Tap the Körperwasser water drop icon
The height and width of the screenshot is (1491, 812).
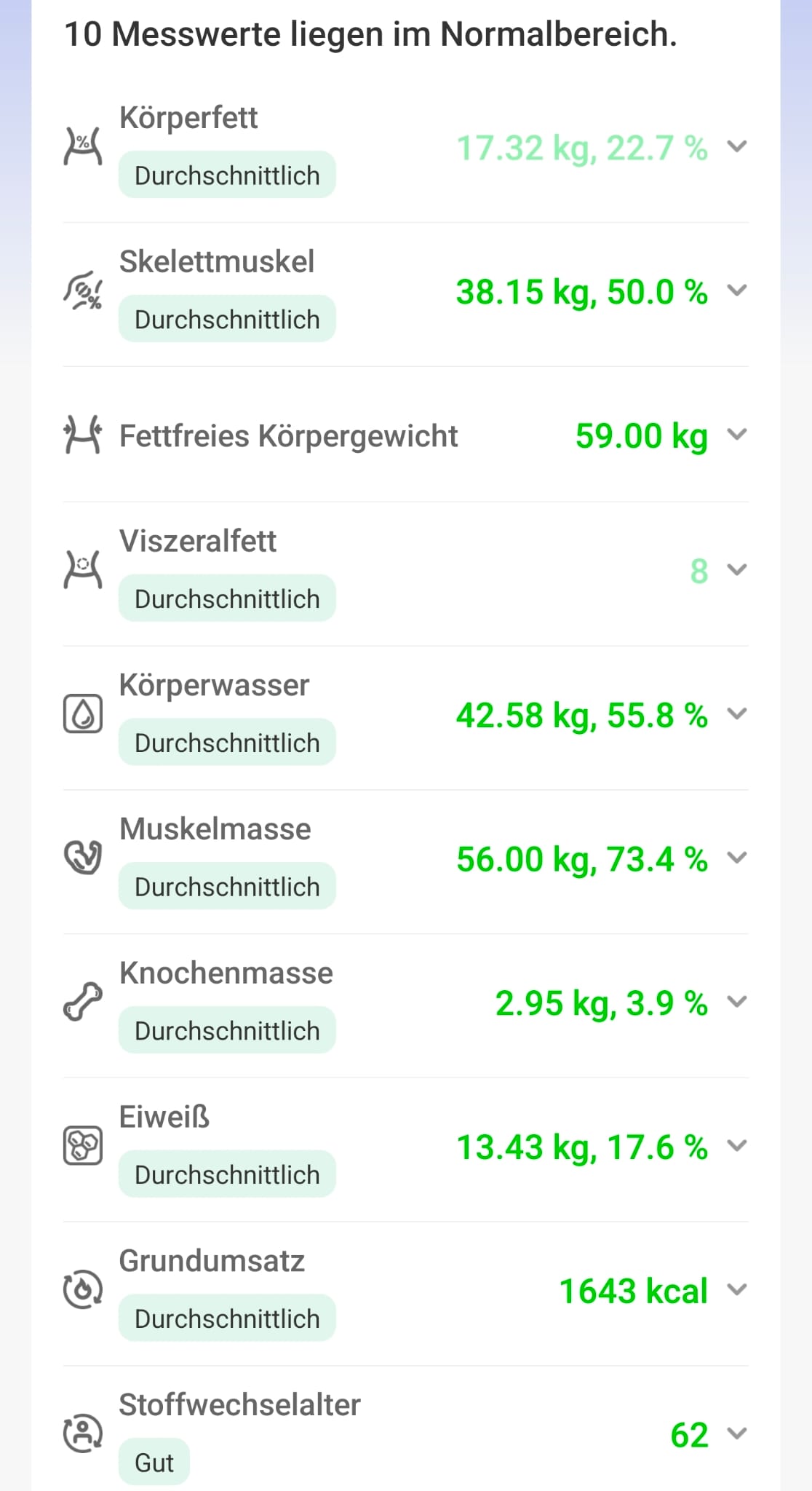click(83, 713)
